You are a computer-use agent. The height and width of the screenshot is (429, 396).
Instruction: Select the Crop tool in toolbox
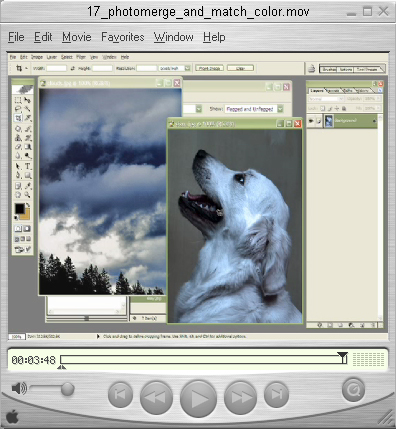(x=18, y=117)
